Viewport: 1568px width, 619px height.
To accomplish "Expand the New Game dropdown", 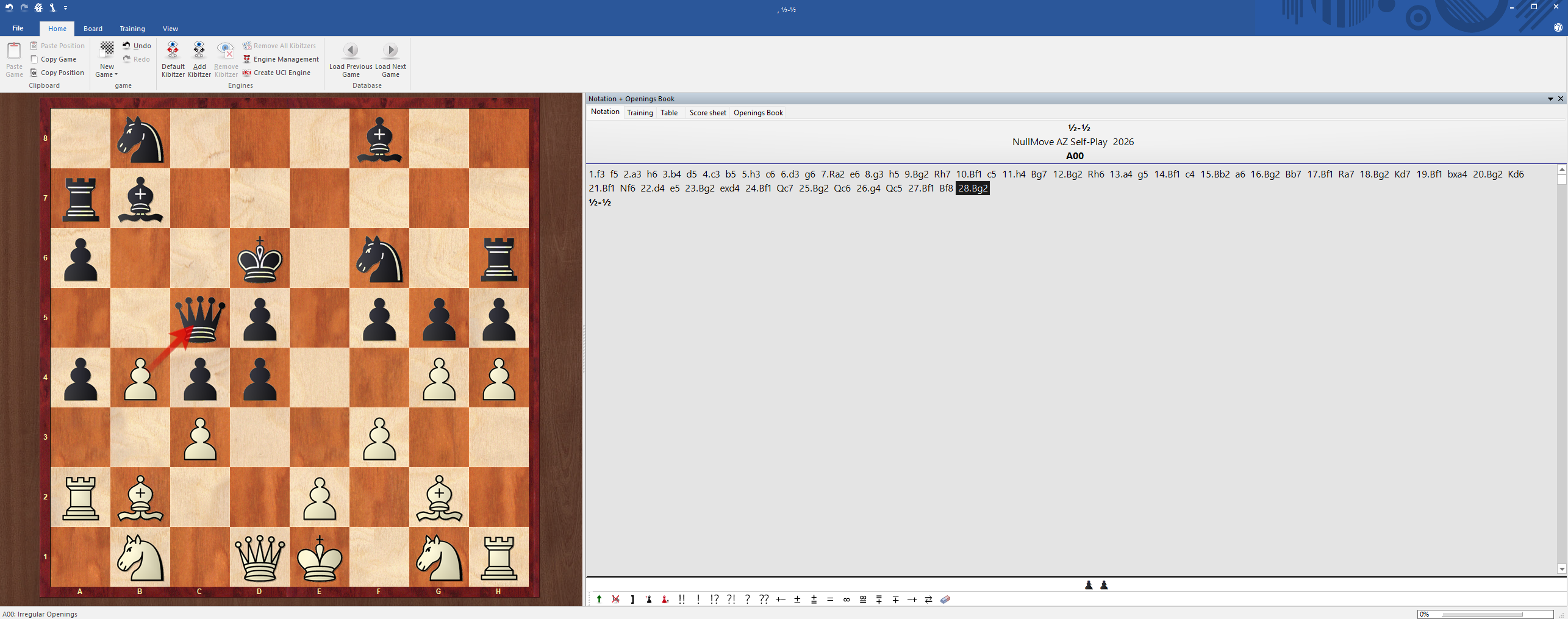I will coord(107,74).
